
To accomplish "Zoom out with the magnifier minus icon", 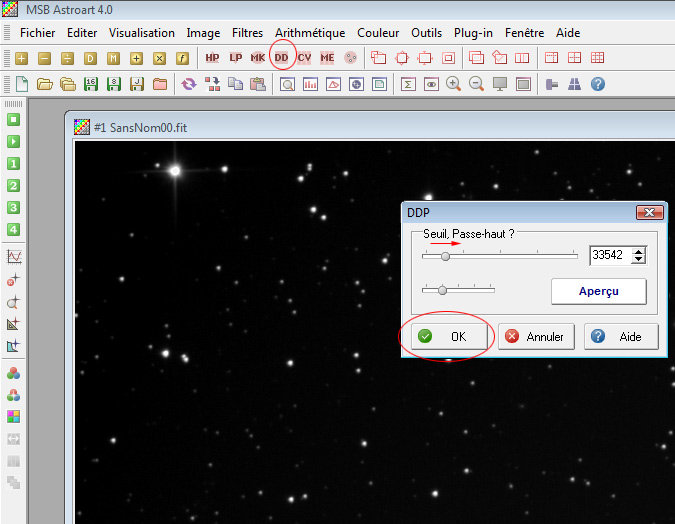I will [477, 84].
